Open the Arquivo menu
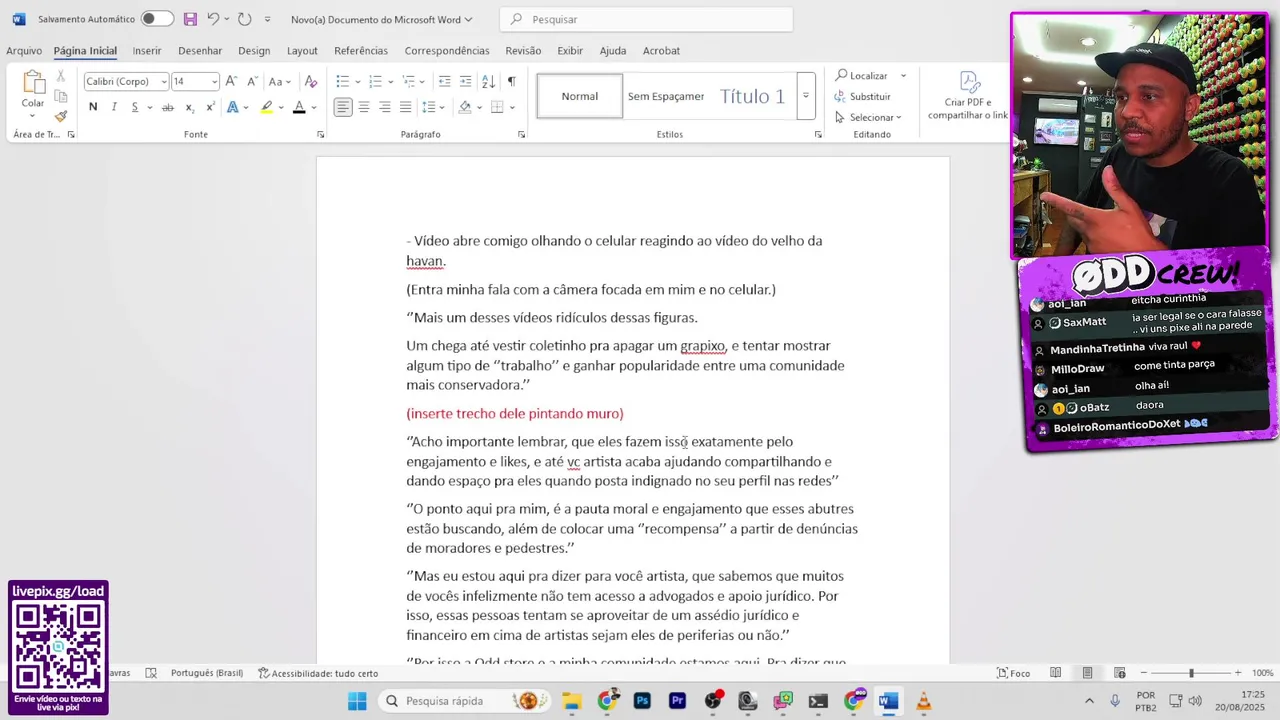This screenshot has height=720, width=1280. (24, 51)
